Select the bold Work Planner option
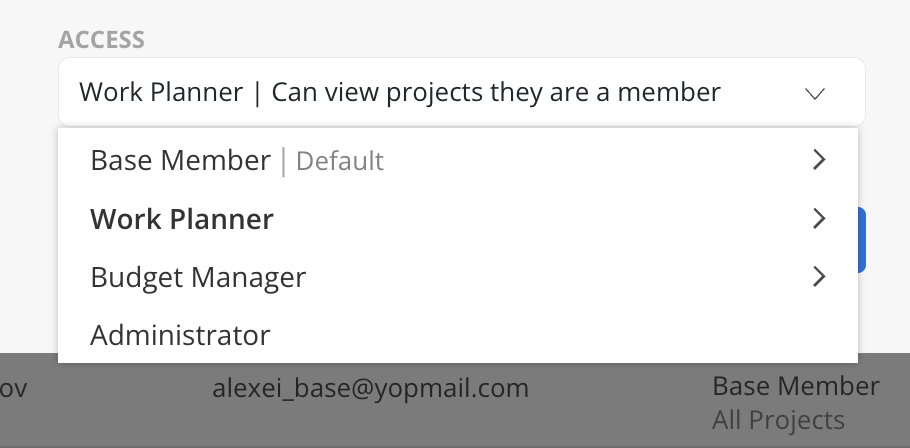The height and width of the screenshot is (448, 910). [x=458, y=219]
